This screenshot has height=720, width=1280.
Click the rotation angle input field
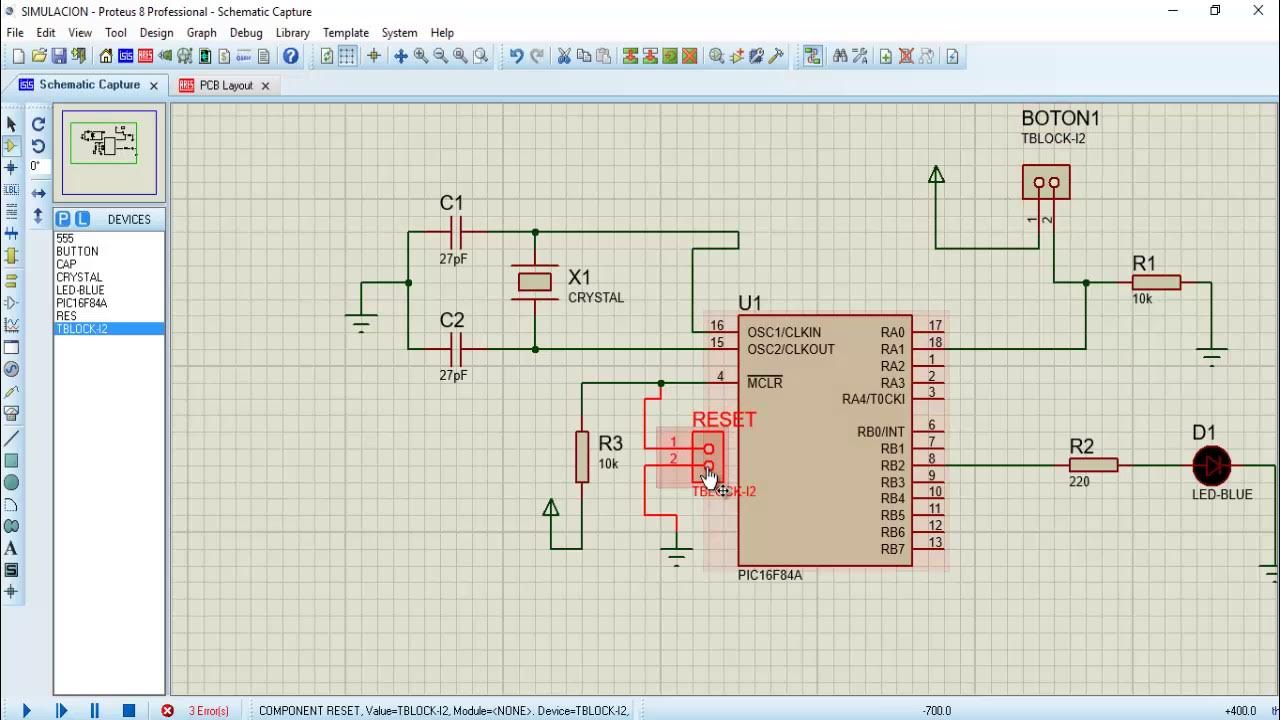38,167
